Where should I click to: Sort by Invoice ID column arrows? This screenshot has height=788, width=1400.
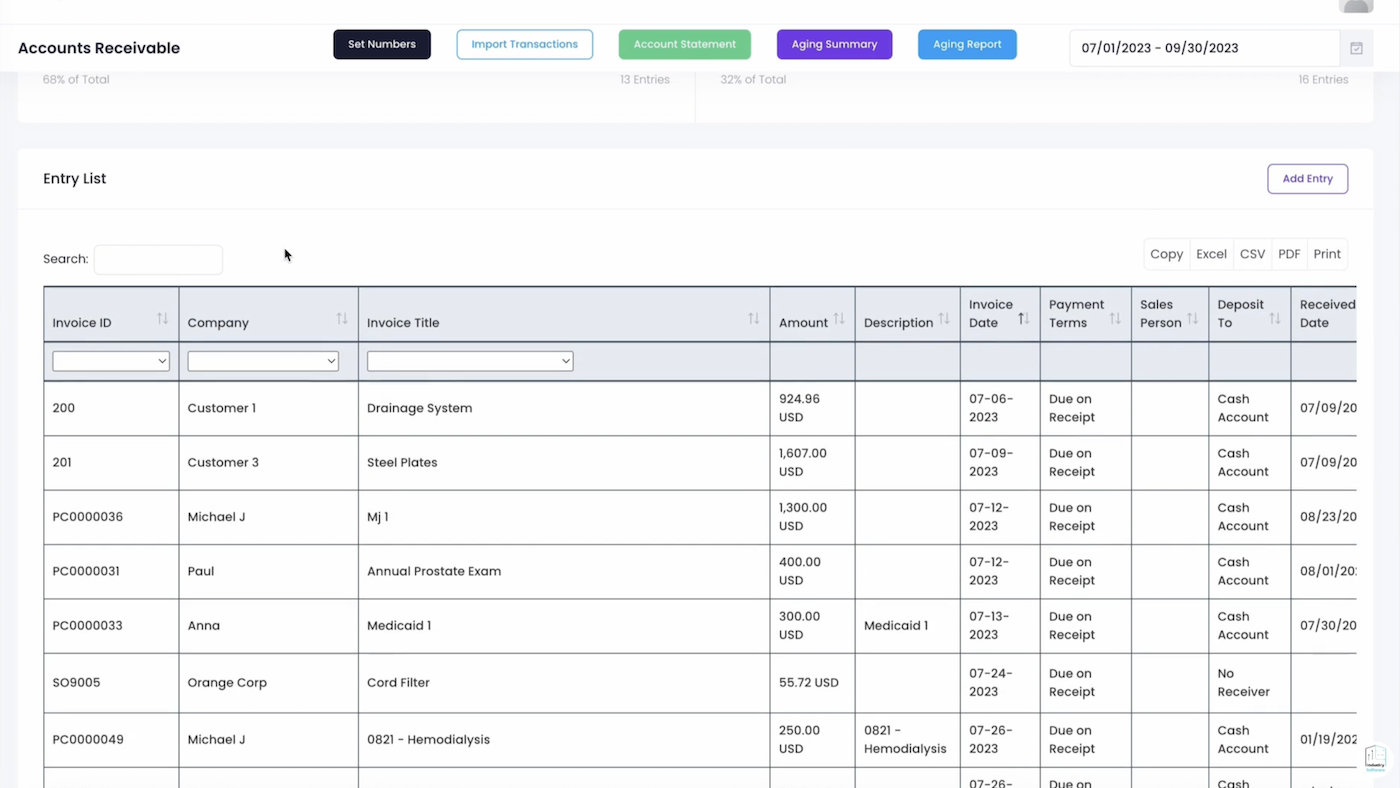162,319
